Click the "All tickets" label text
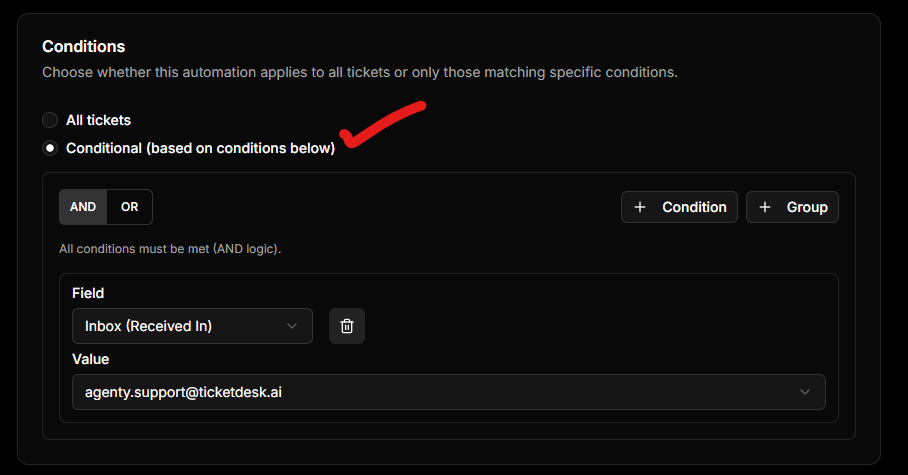 [x=98, y=120]
